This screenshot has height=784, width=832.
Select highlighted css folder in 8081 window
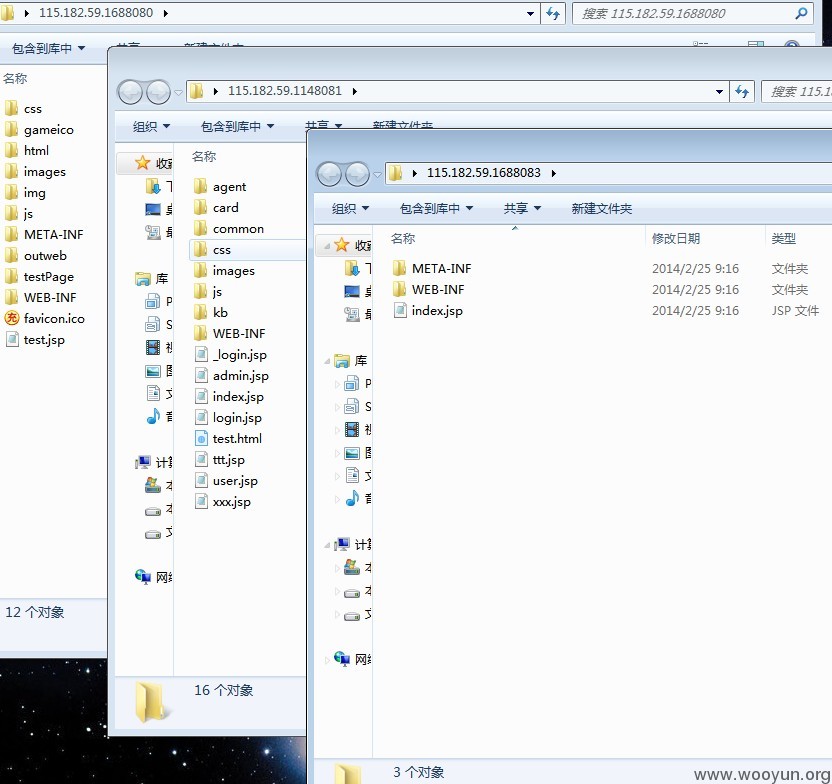(x=247, y=250)
